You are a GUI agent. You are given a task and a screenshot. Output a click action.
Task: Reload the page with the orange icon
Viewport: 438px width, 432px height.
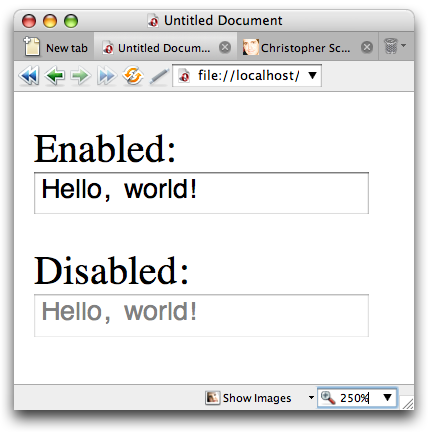pyautogui.click(x=133, y=76)
